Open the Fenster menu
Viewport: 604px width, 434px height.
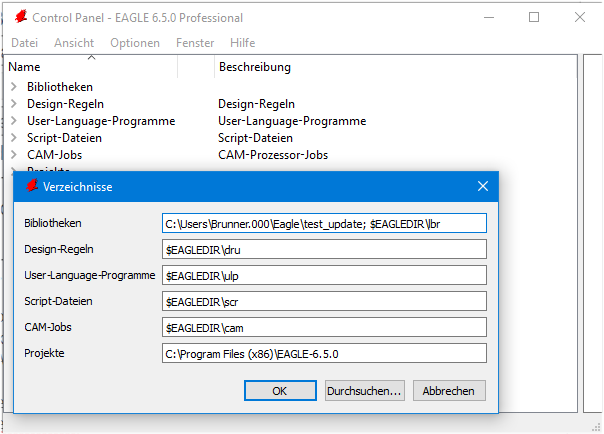[195, 43]
